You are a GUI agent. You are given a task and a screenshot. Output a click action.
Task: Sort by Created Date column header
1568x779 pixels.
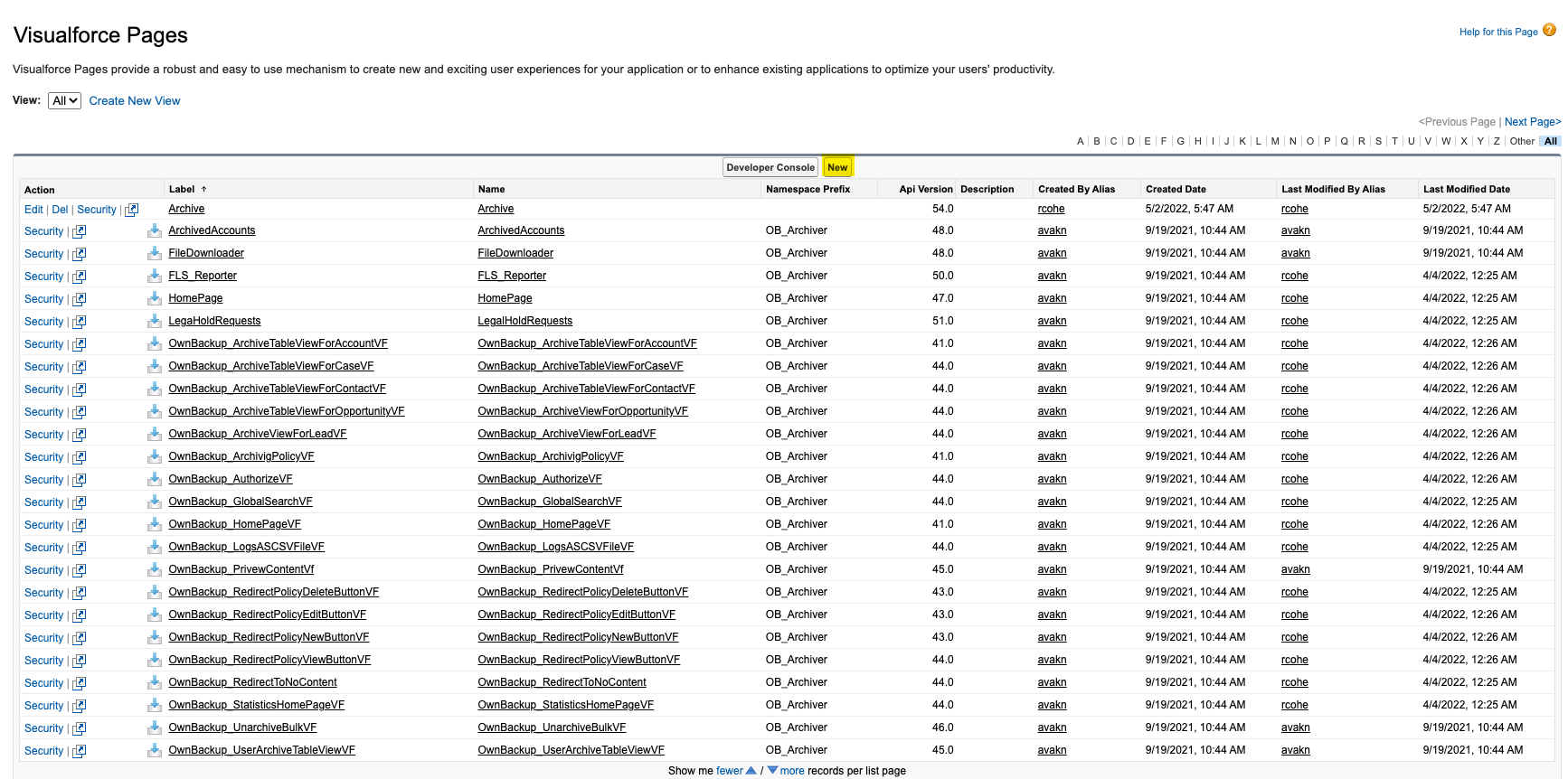(x=1176, y=189)
